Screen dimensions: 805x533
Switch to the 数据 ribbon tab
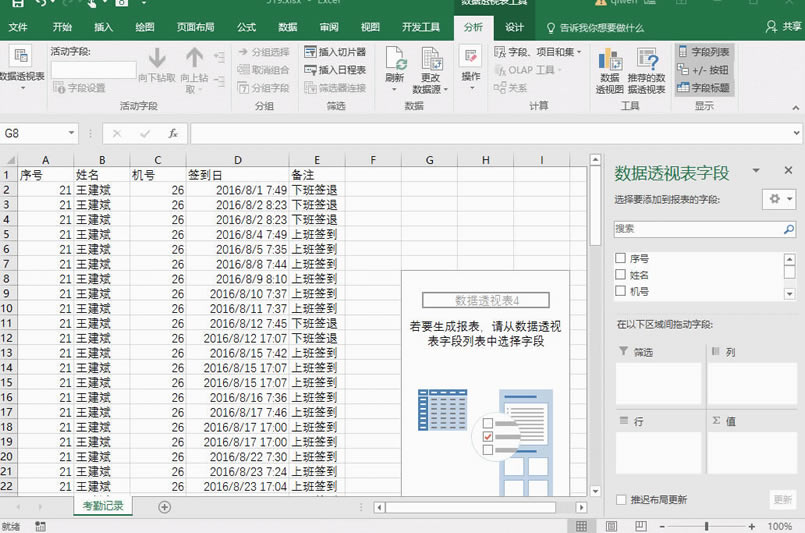288,27
